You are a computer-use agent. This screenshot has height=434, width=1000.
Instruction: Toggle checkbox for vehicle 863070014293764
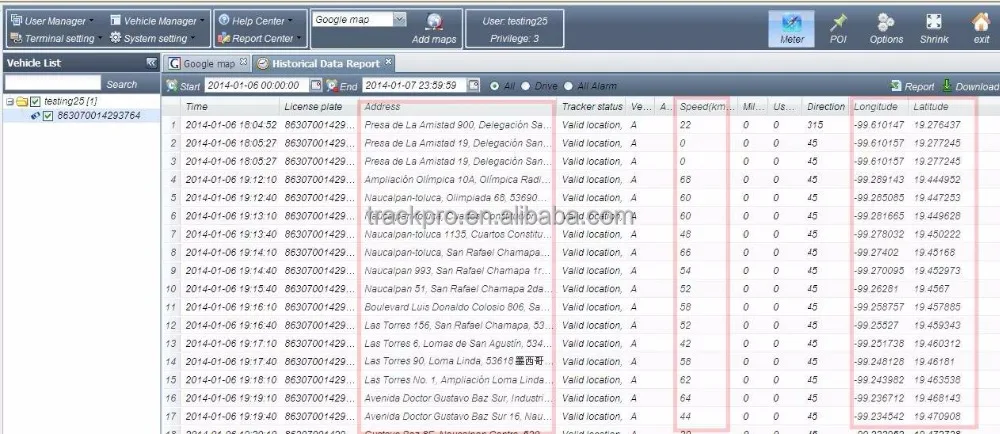click(x=48, y=116)
